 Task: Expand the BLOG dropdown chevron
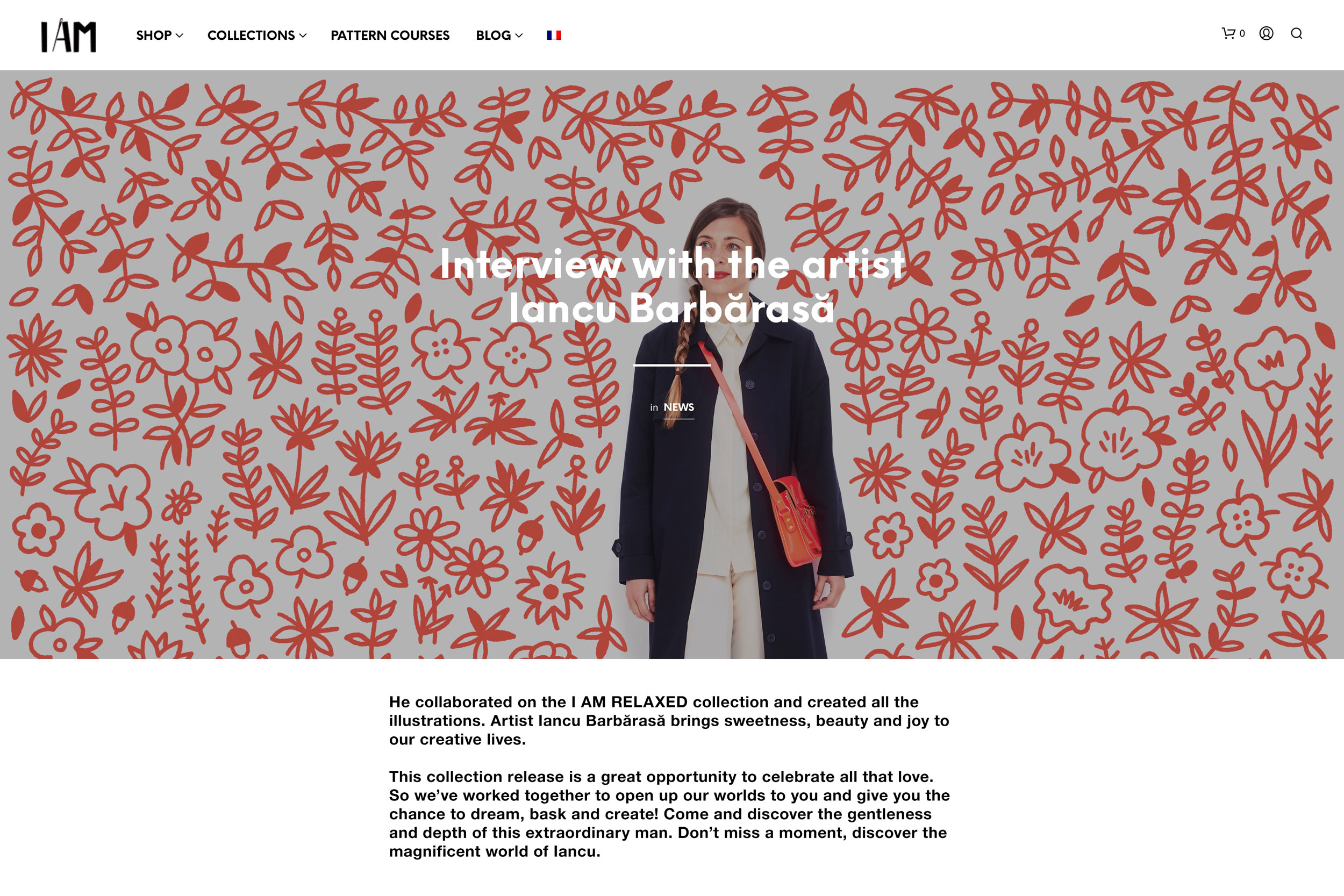coord(519,35)
